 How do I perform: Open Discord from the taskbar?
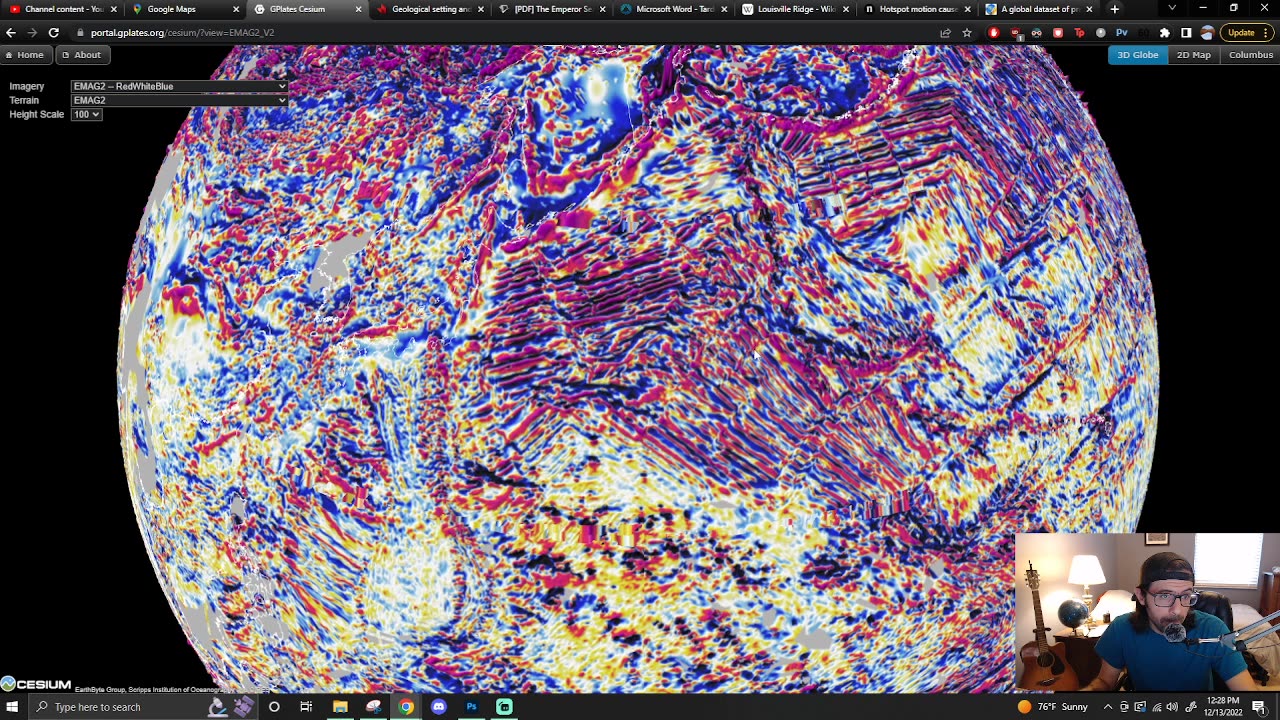click(x=439, y=707)
